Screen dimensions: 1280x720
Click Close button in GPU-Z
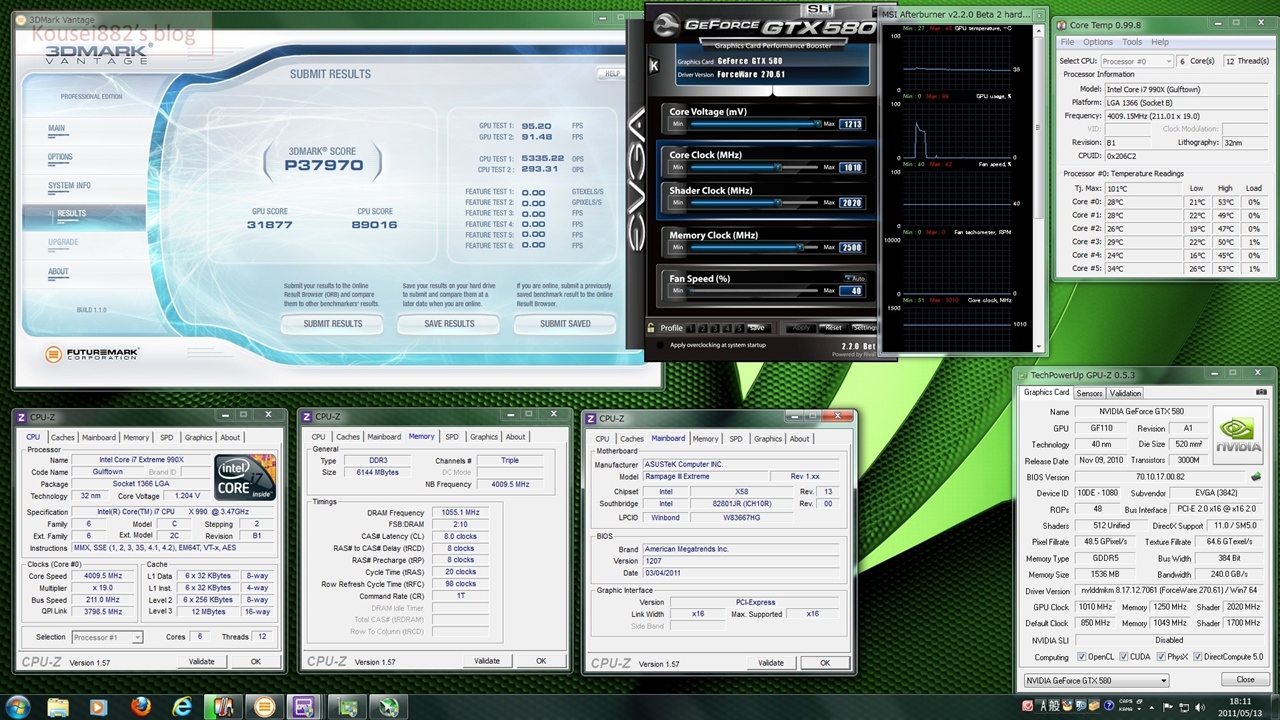1245,680
